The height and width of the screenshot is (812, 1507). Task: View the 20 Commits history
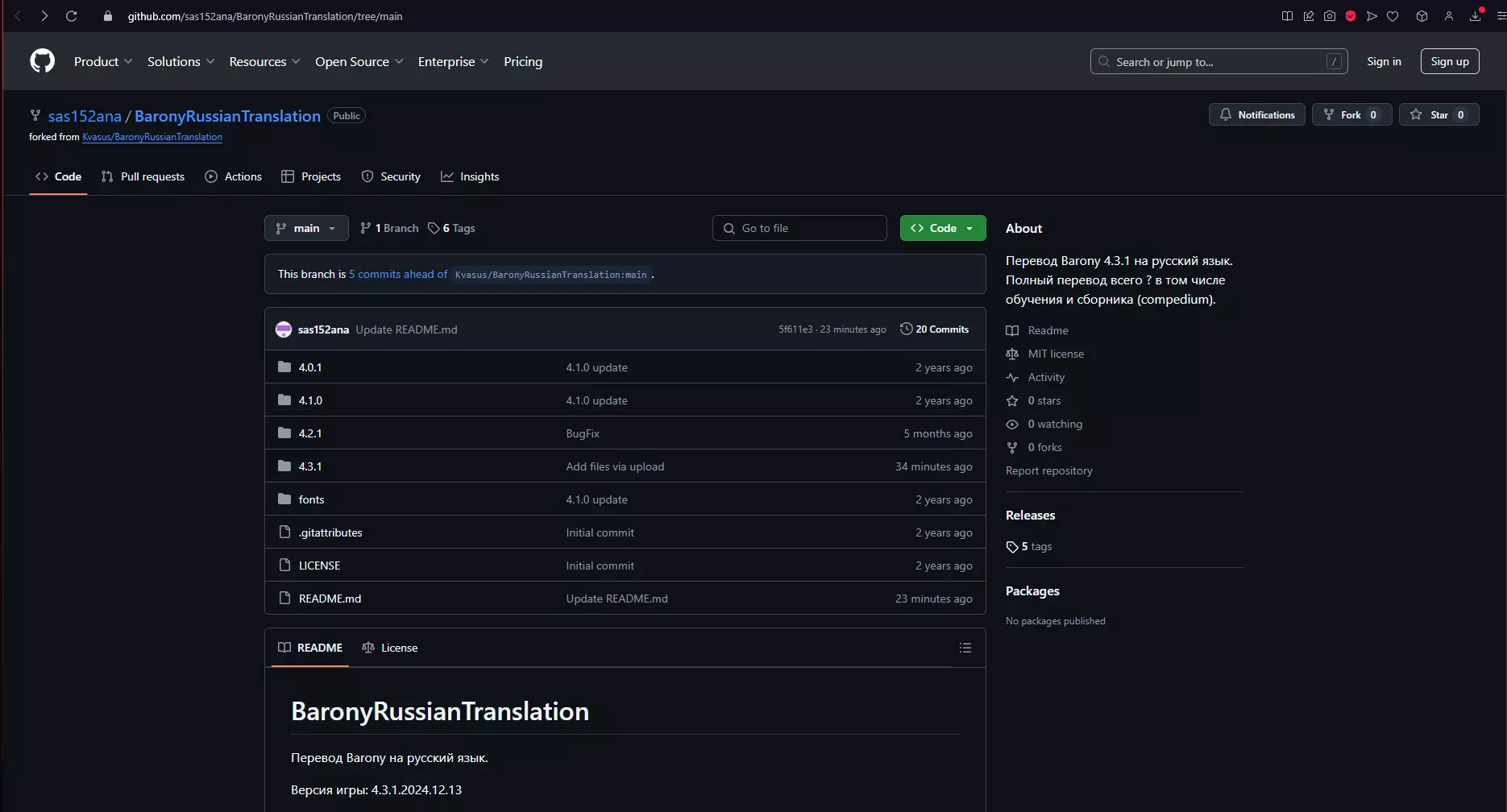[x=934, y=329]
